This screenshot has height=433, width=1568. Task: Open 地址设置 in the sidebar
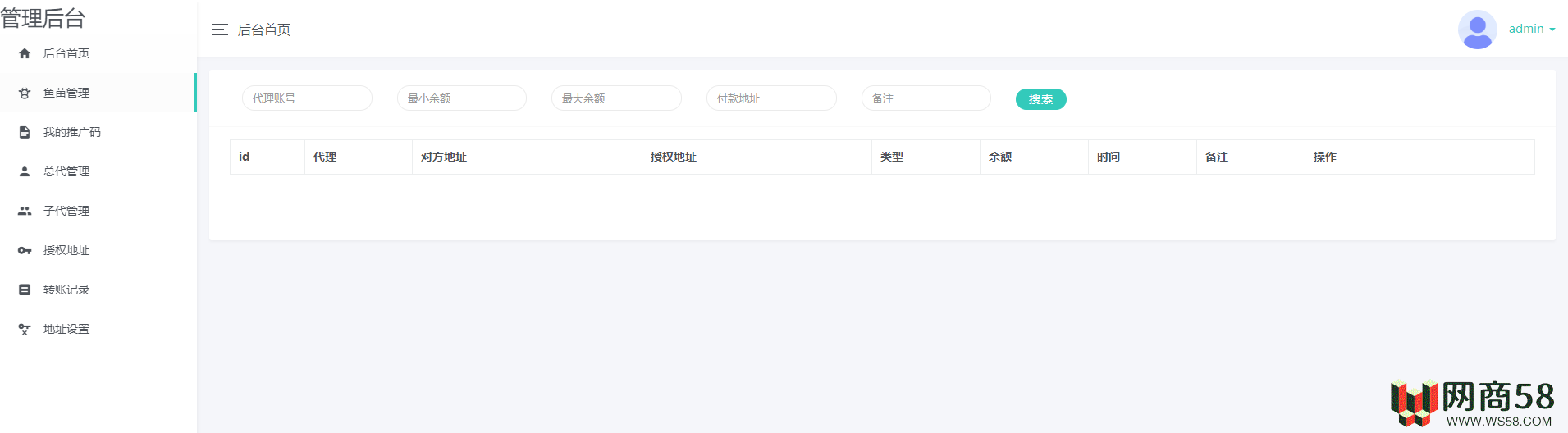click(98, 329)
